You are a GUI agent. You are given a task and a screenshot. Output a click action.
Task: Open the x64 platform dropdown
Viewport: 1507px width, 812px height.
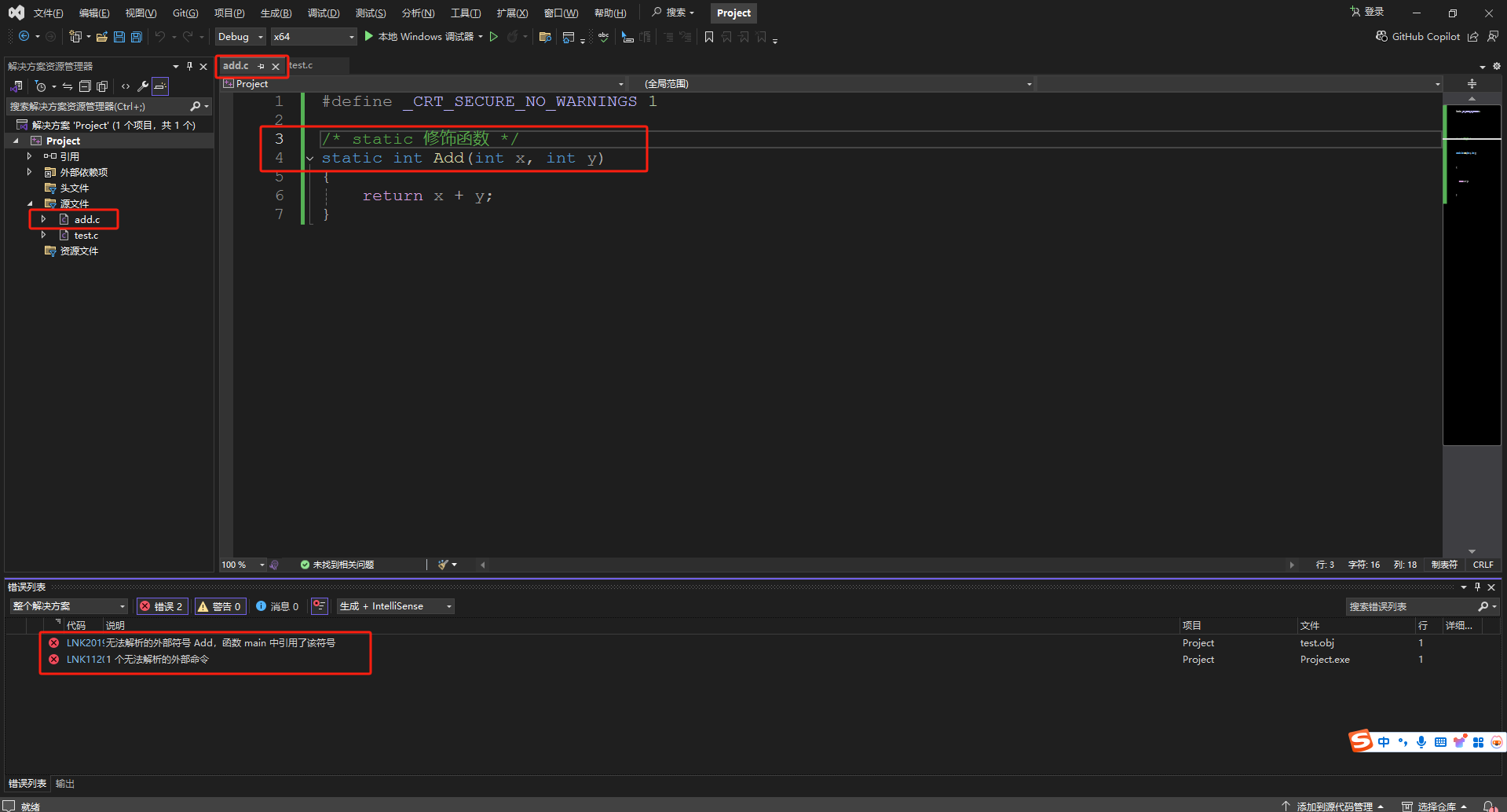pos(314,36)
